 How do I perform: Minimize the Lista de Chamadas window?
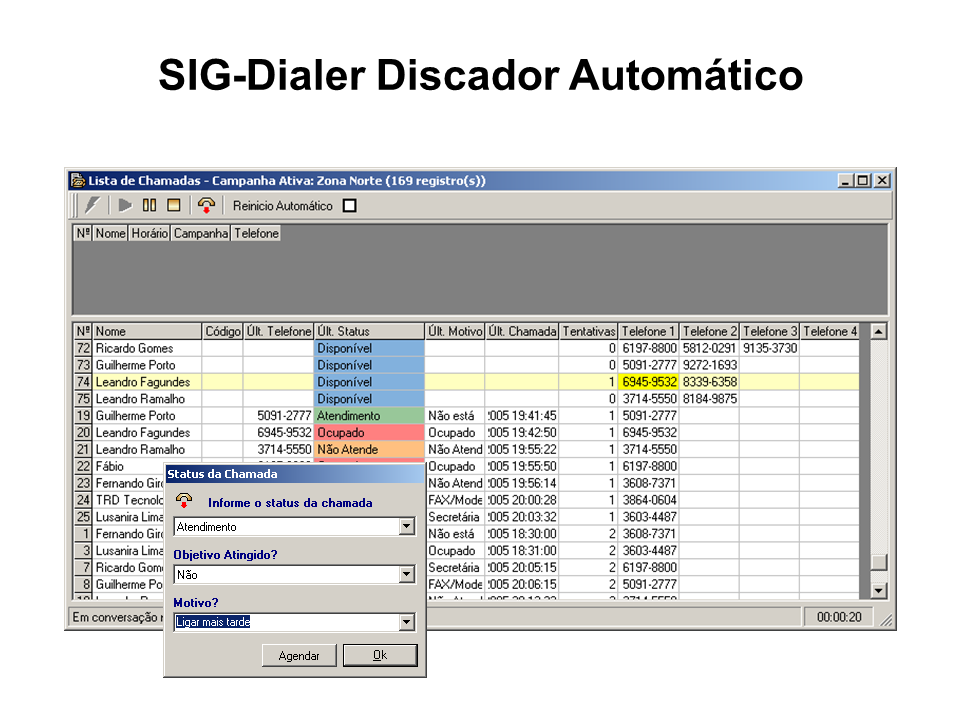pyautogui.click(x=846, y=181)
